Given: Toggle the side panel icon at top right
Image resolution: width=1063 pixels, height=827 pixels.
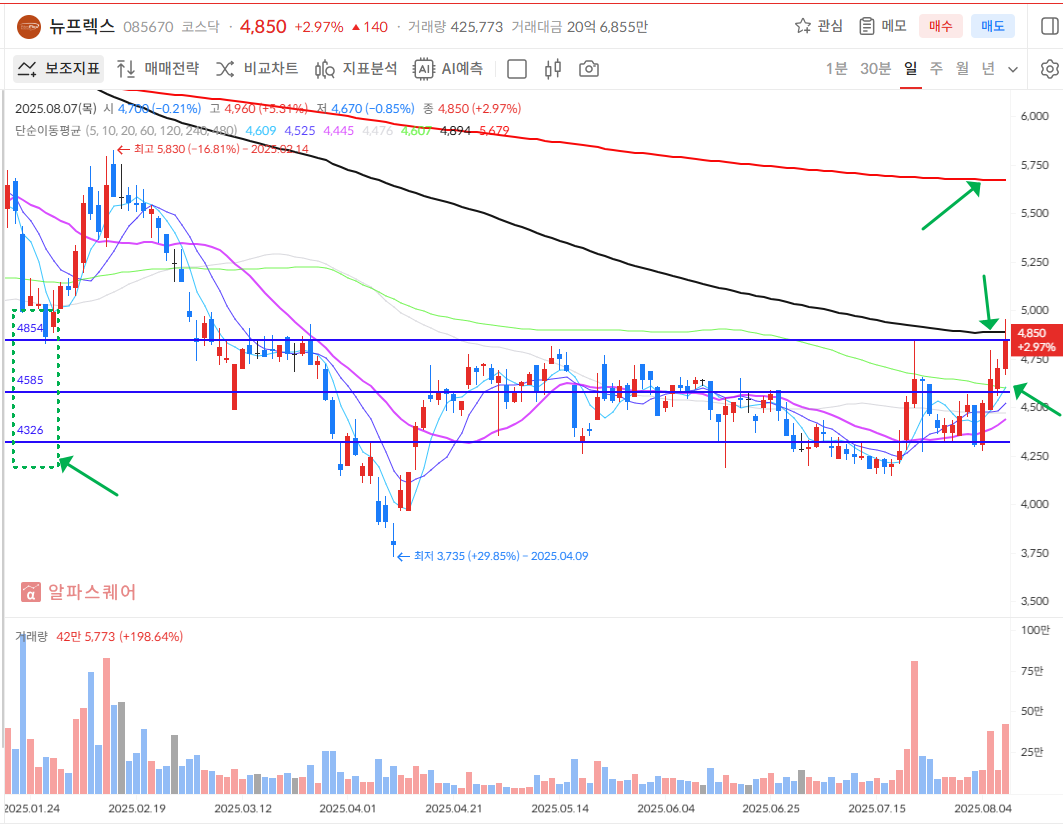Looking at the screenshot, I should pos(1049,26).
